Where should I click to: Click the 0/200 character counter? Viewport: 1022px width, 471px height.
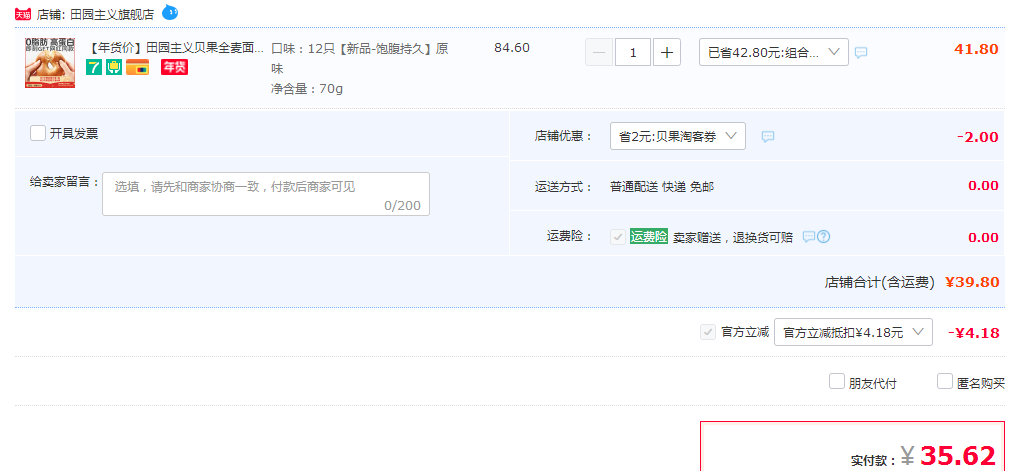pyautogui.click(x=402, y=206)
